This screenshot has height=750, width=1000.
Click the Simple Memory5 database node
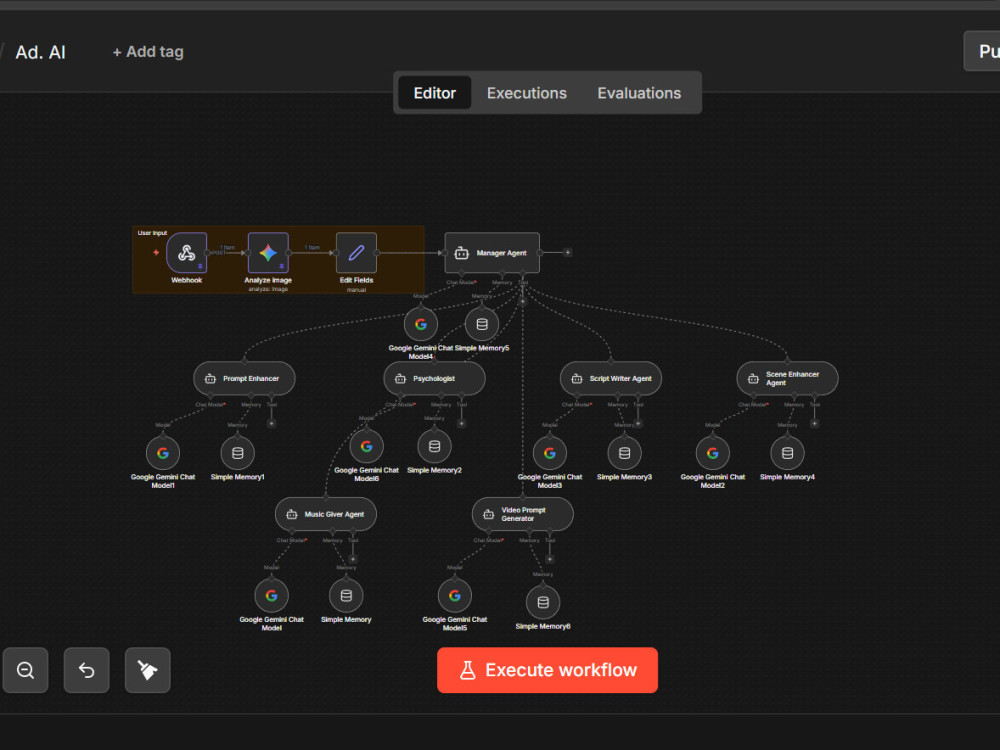pos(482,324)
